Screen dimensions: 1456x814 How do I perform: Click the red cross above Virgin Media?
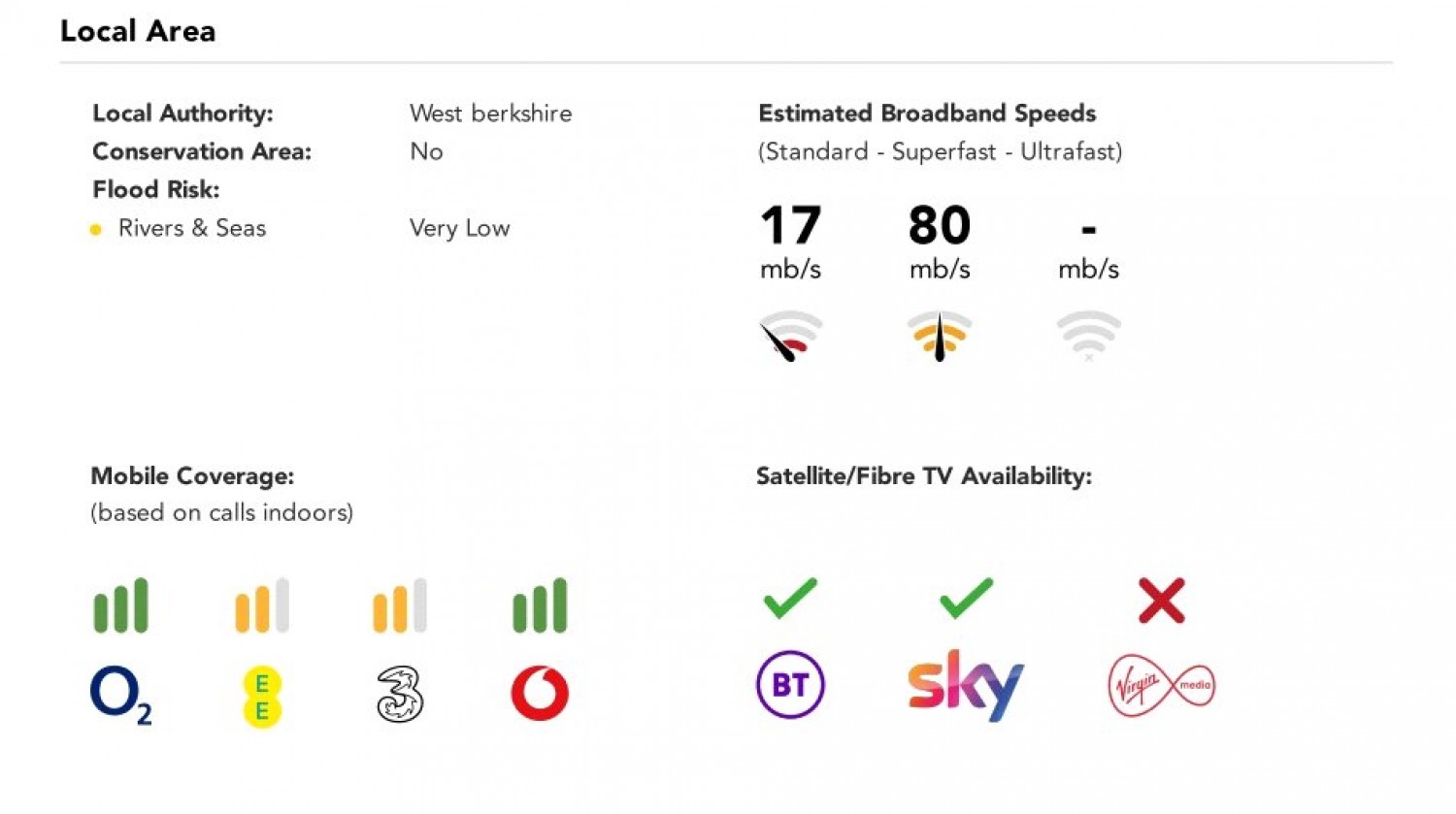pos(1161,600)
